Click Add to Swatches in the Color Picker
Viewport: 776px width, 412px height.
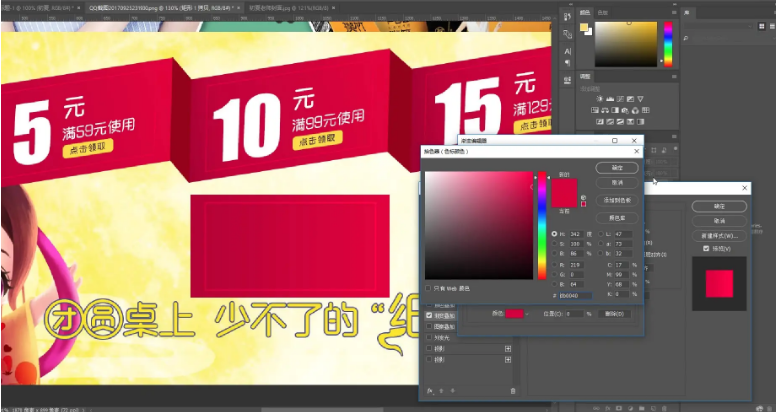(617, 201)
